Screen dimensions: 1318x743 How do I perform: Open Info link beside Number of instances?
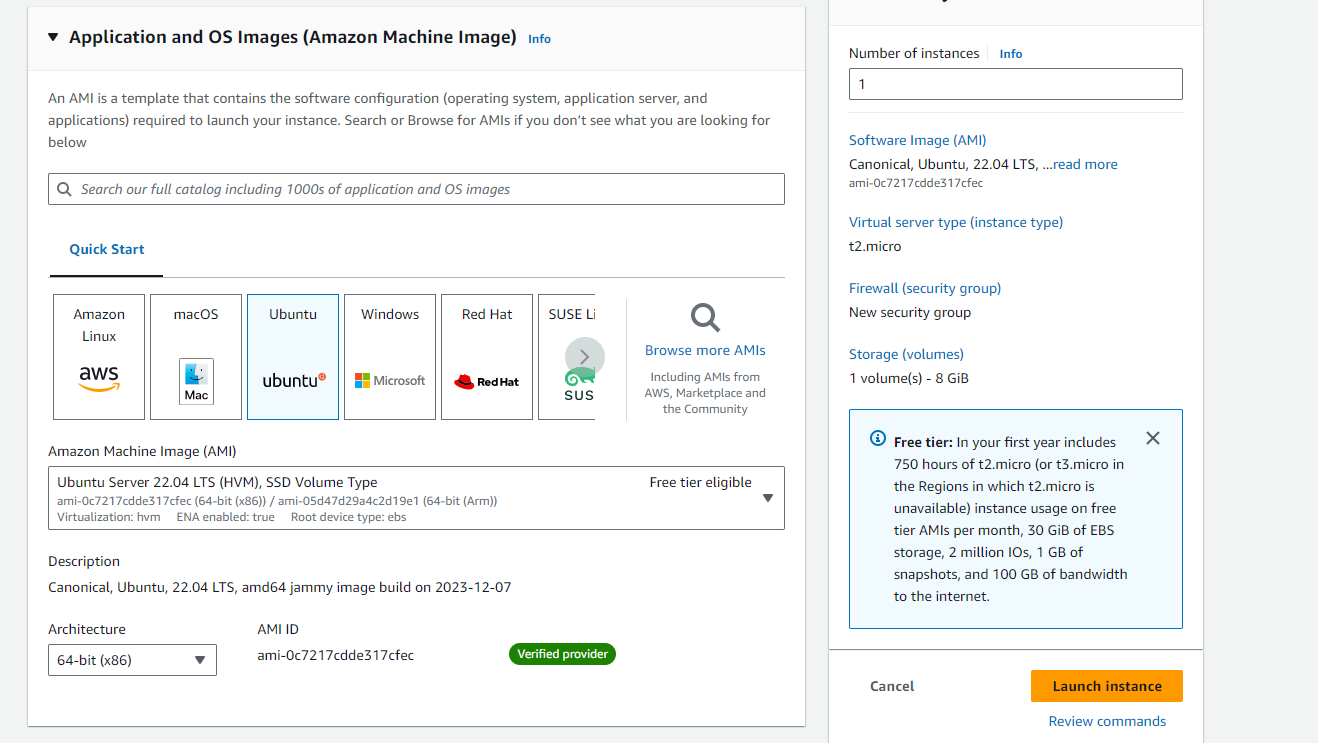click(x=1011, y=54)
